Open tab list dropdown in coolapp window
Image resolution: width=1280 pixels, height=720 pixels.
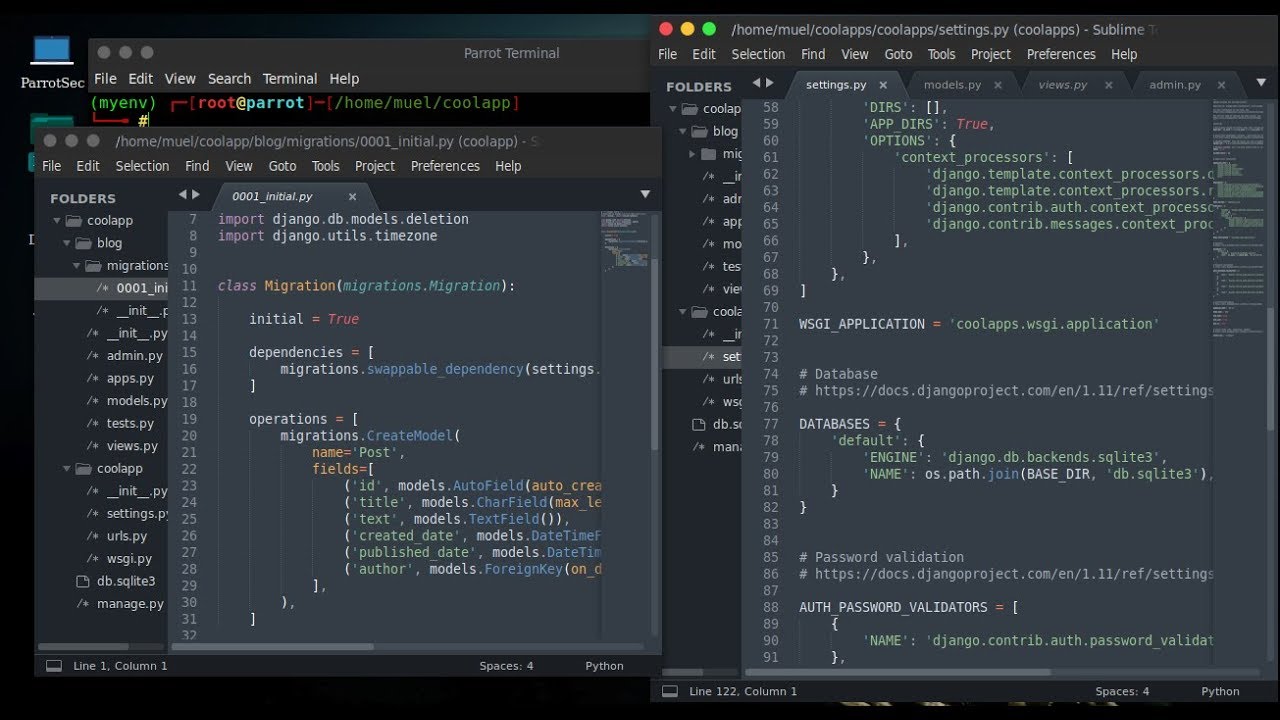[x=645, y=195]
